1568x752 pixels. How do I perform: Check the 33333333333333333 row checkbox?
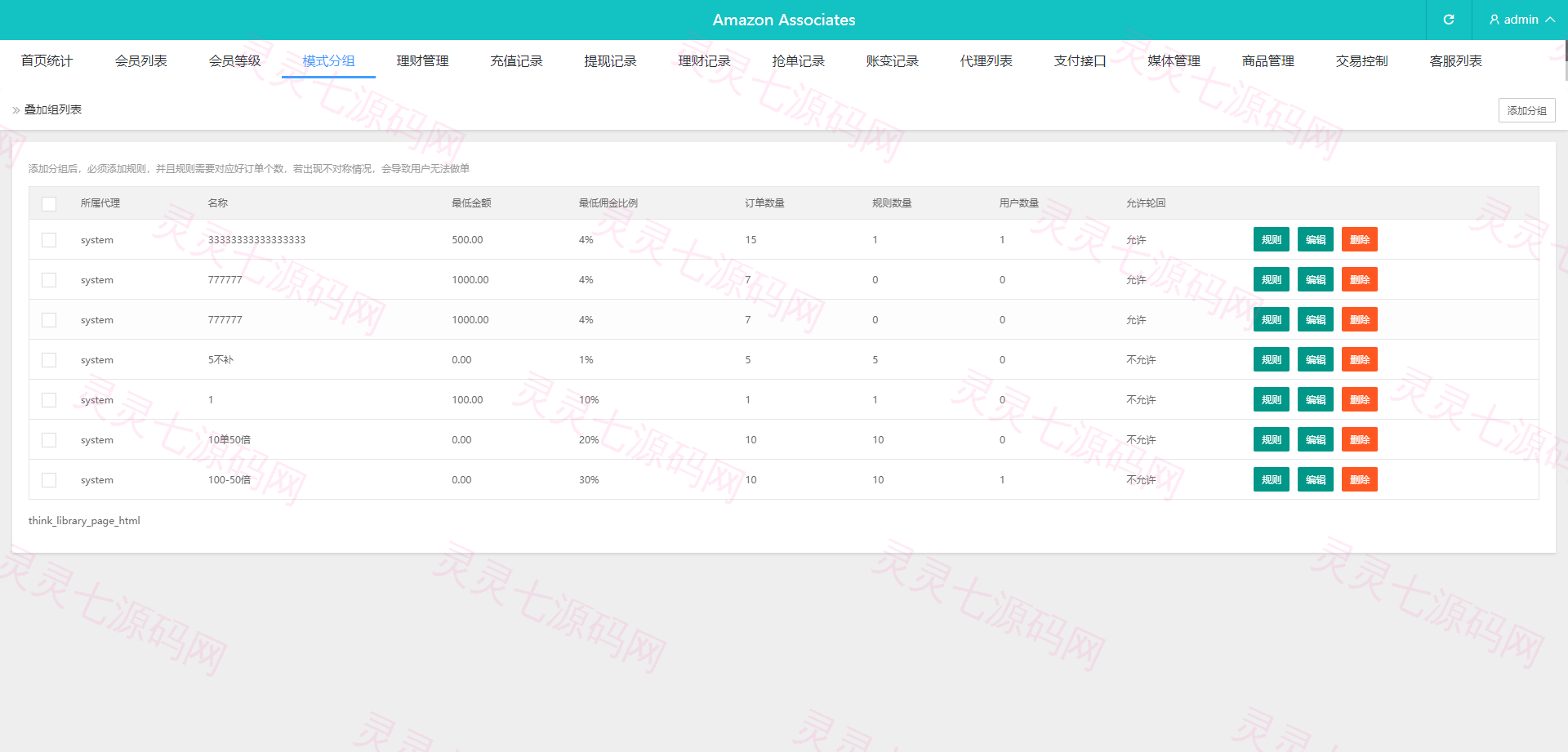49,240
